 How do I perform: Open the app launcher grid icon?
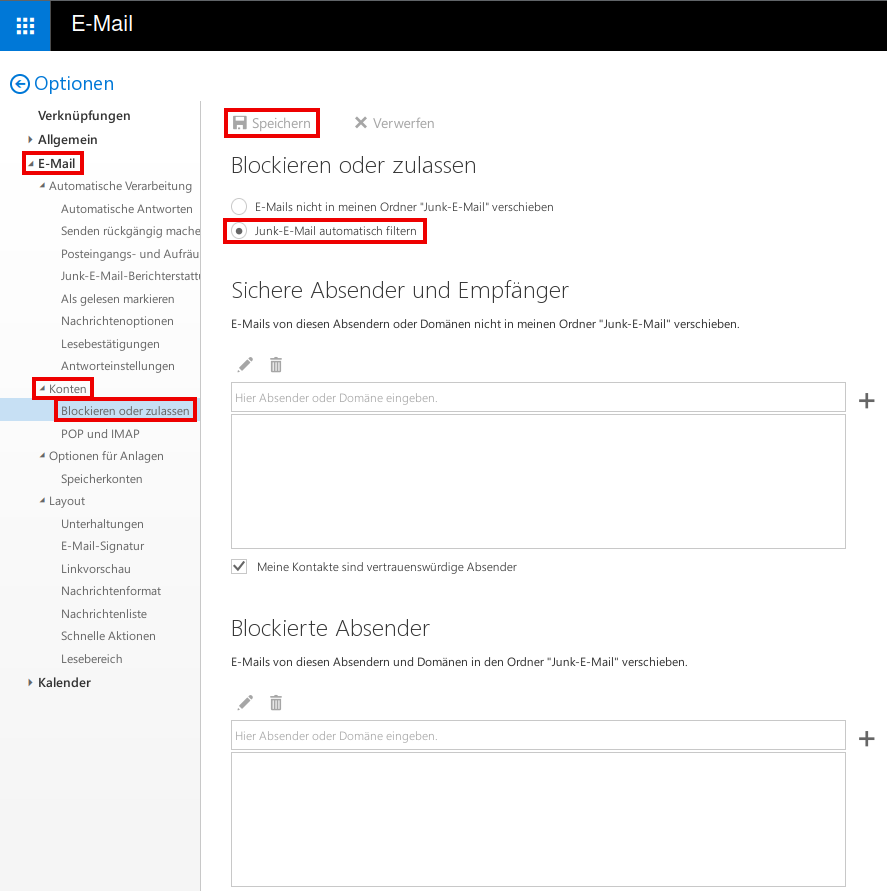pos(25,25)
